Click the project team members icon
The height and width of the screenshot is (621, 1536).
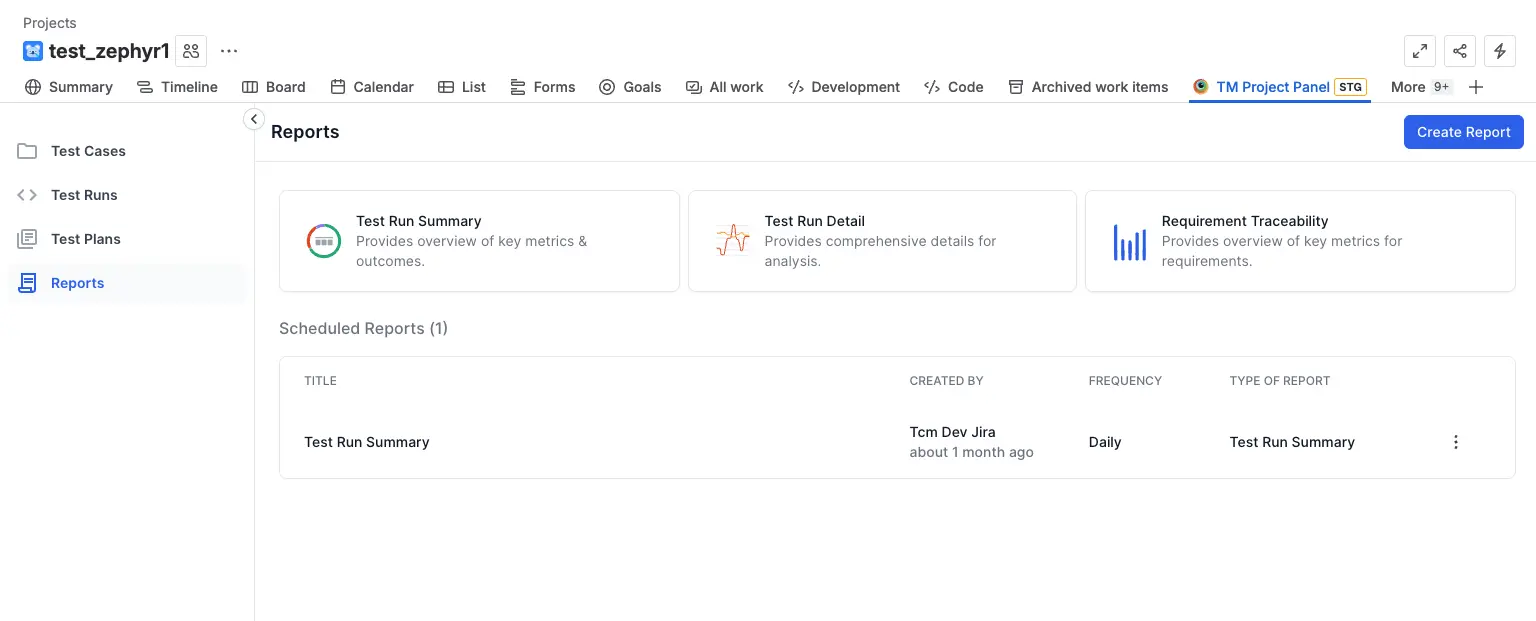(191, 51)
